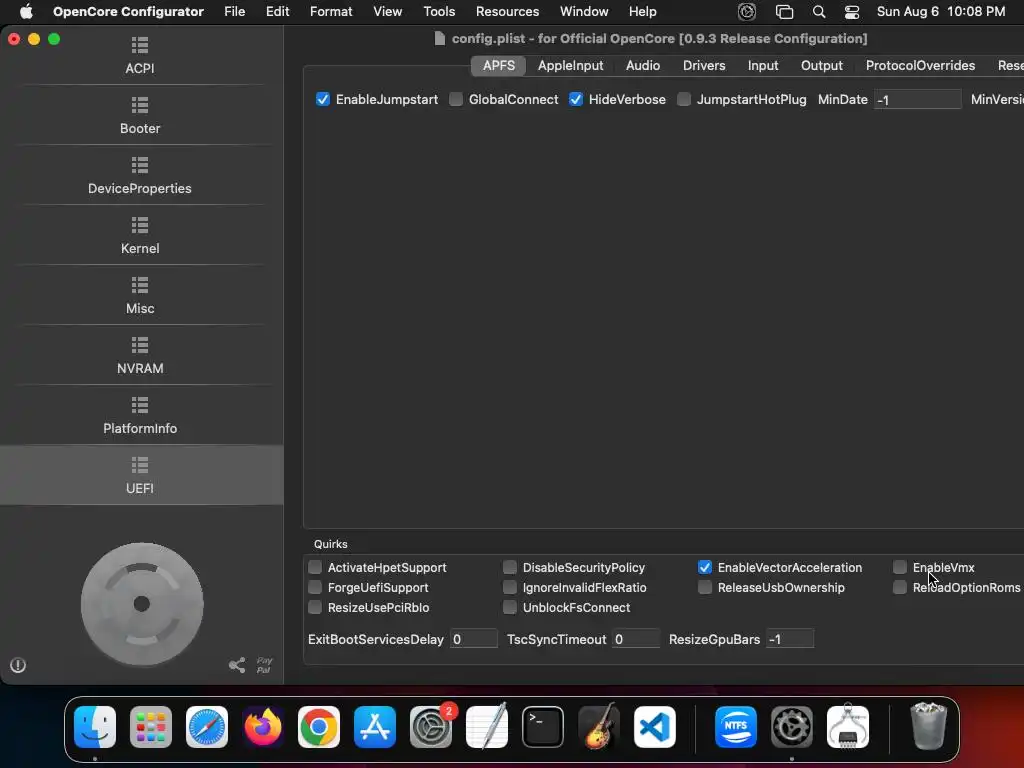Screen dimensions: 1024x768
Task: Open the Misc section
Action: pos(140,296)
